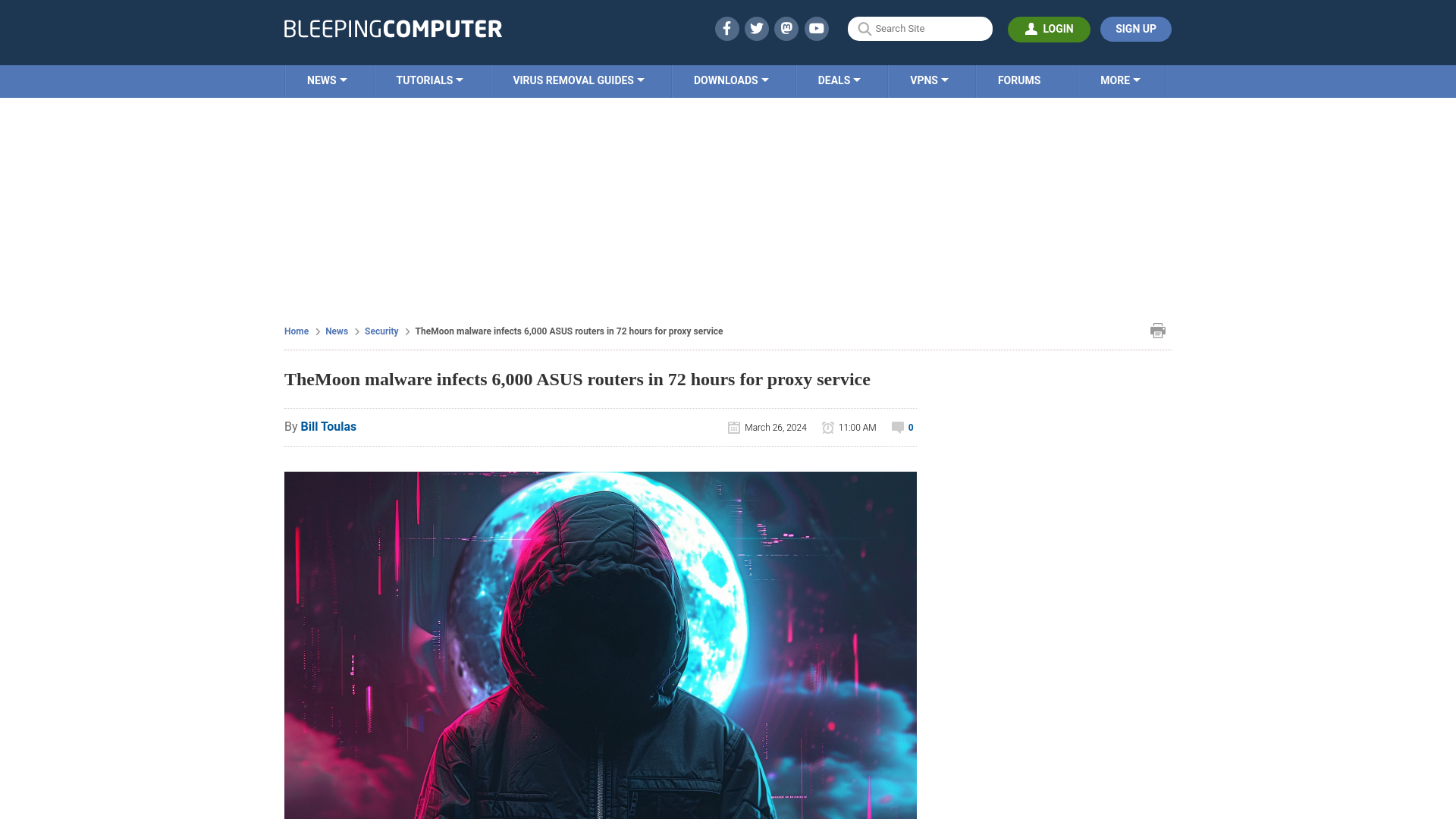Expand the VIRUS REMOVAL GUIDES menu

point(577,80)
